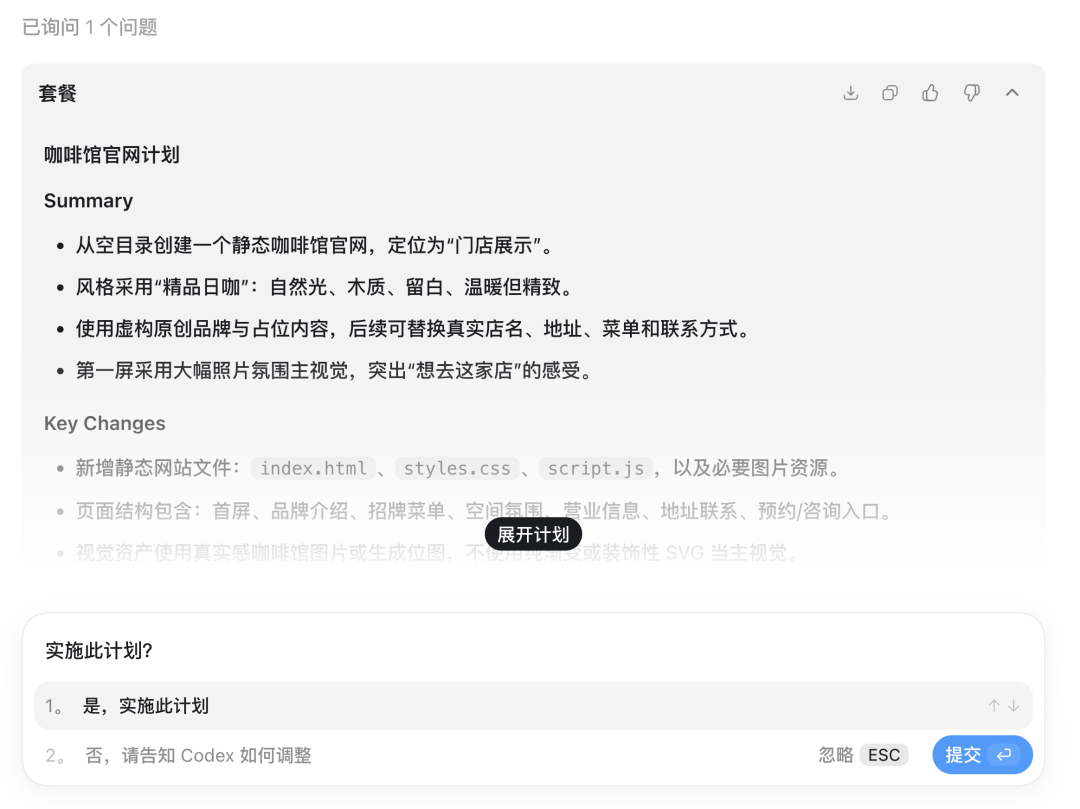Click the 实施此计划? question text

[x=99, y=650]
